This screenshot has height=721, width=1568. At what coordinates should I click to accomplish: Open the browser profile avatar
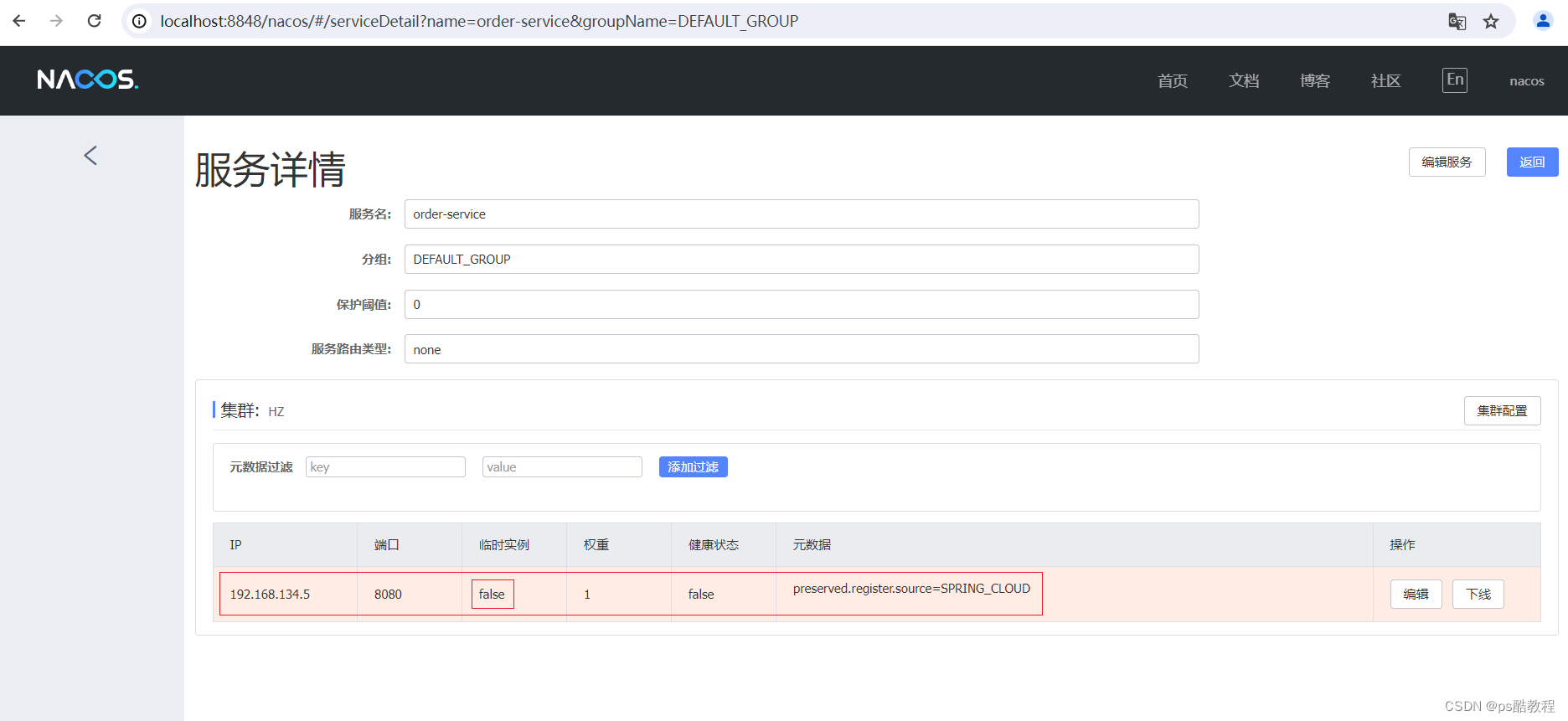click(x=1543, y=21)
